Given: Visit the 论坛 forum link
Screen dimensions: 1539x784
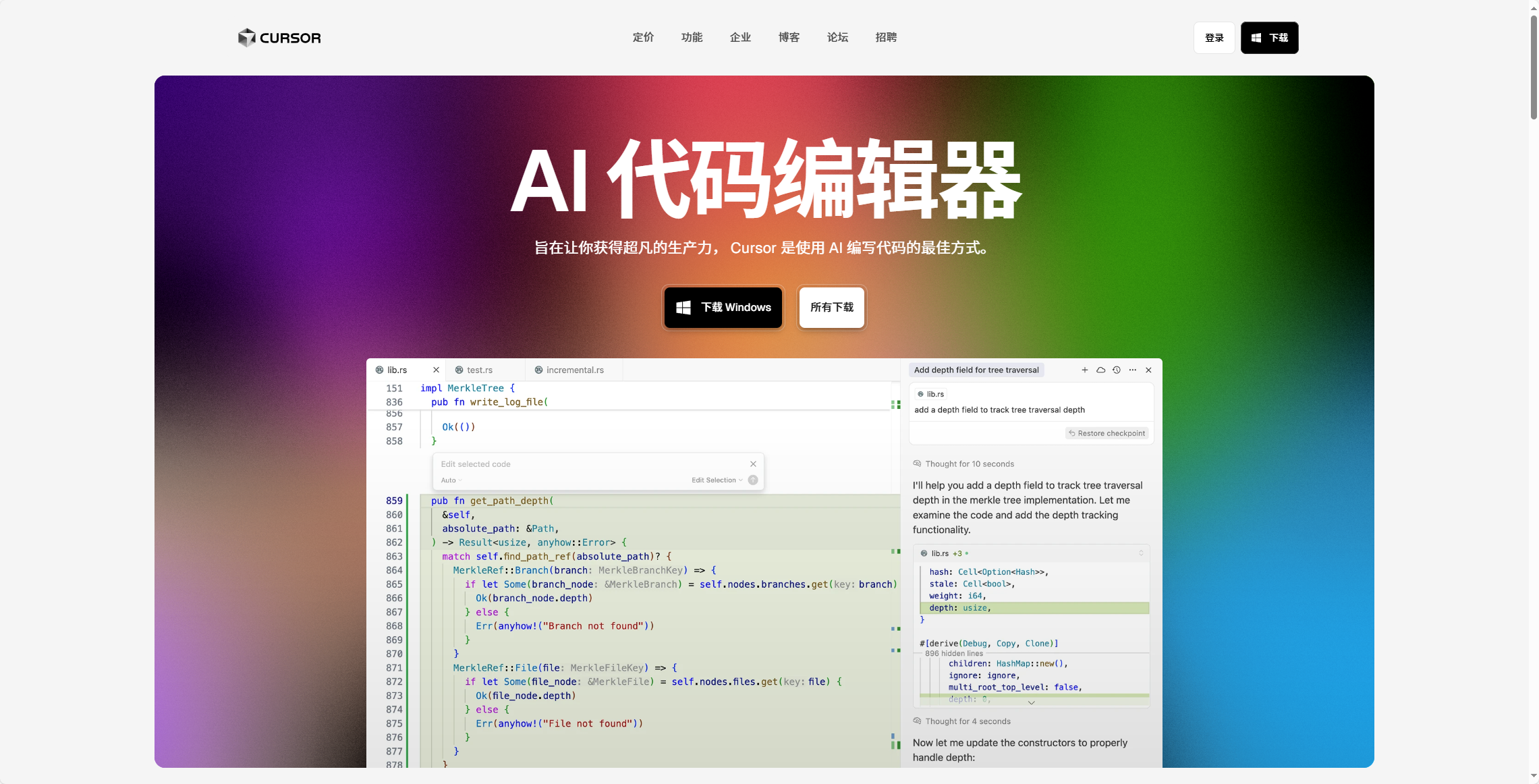Looking at the screenshot, I should click(x=837, y=37).
